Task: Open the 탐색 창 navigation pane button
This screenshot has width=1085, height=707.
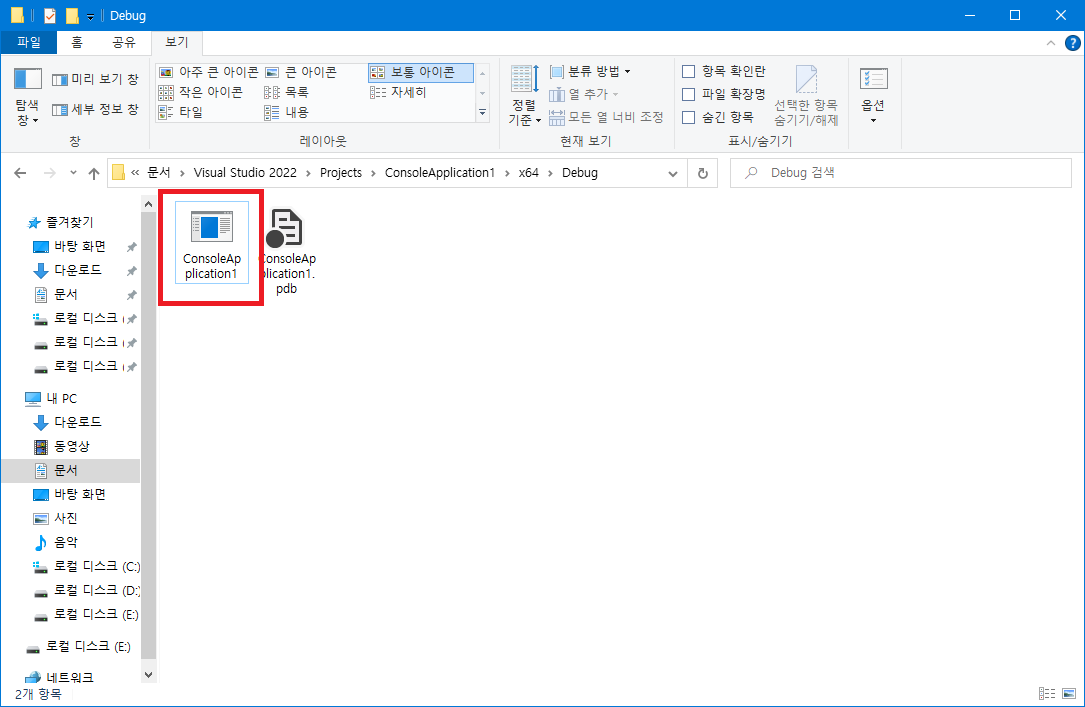Action: pos(28,97)
